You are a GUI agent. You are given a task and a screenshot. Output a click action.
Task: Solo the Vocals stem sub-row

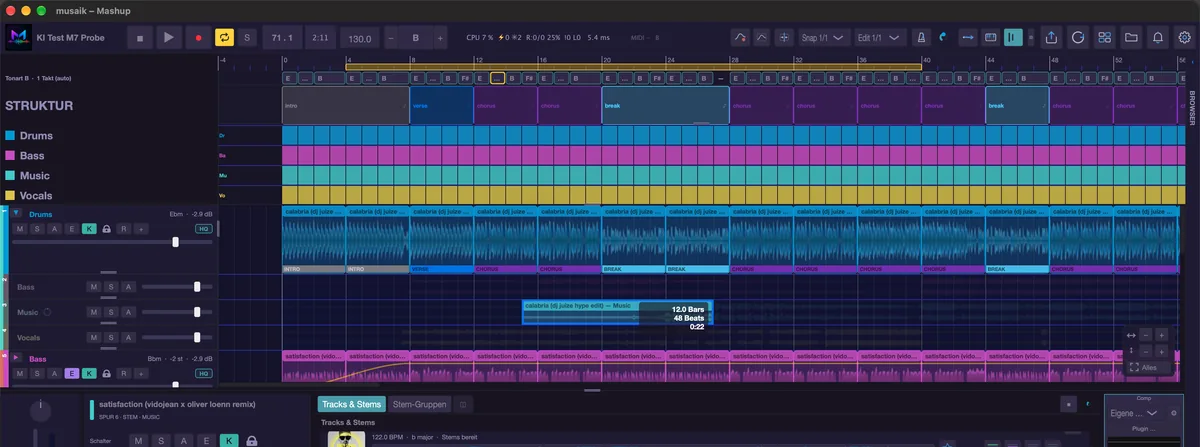click(x=111, y=338)
